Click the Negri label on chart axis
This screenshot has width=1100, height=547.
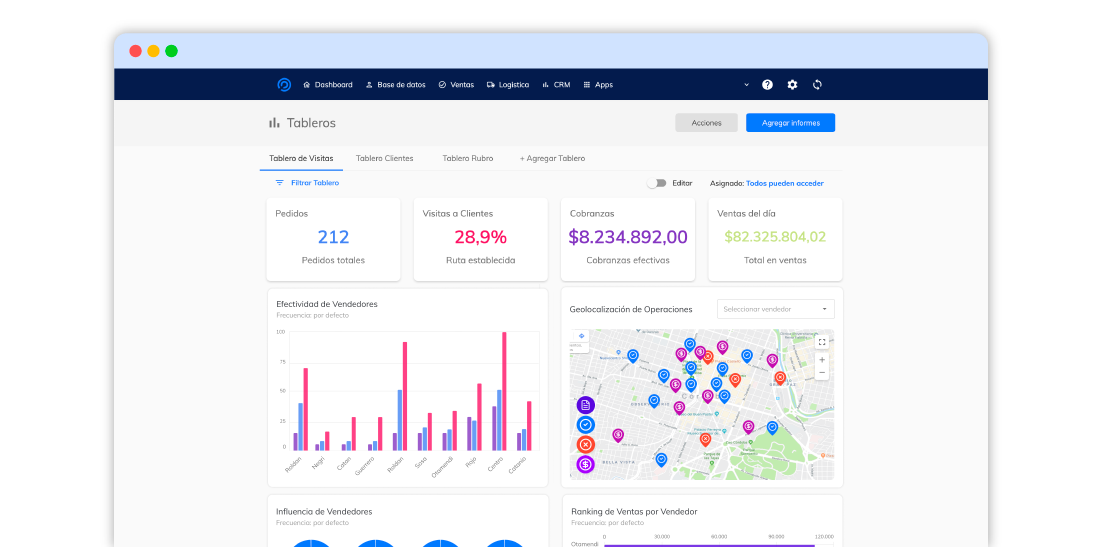click(x=318, y=464)
